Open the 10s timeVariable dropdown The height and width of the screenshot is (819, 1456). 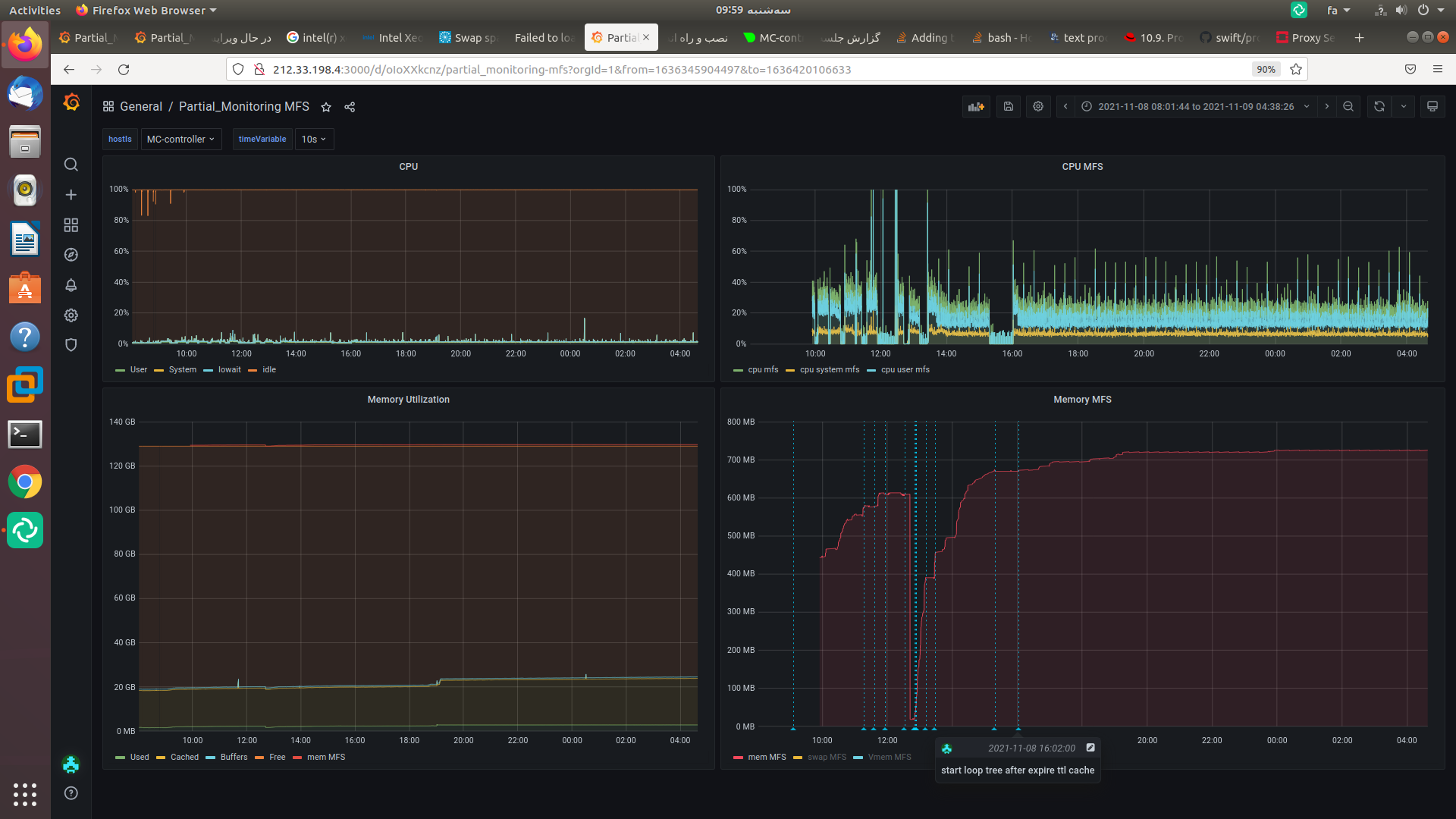click(x=313, y=140)
